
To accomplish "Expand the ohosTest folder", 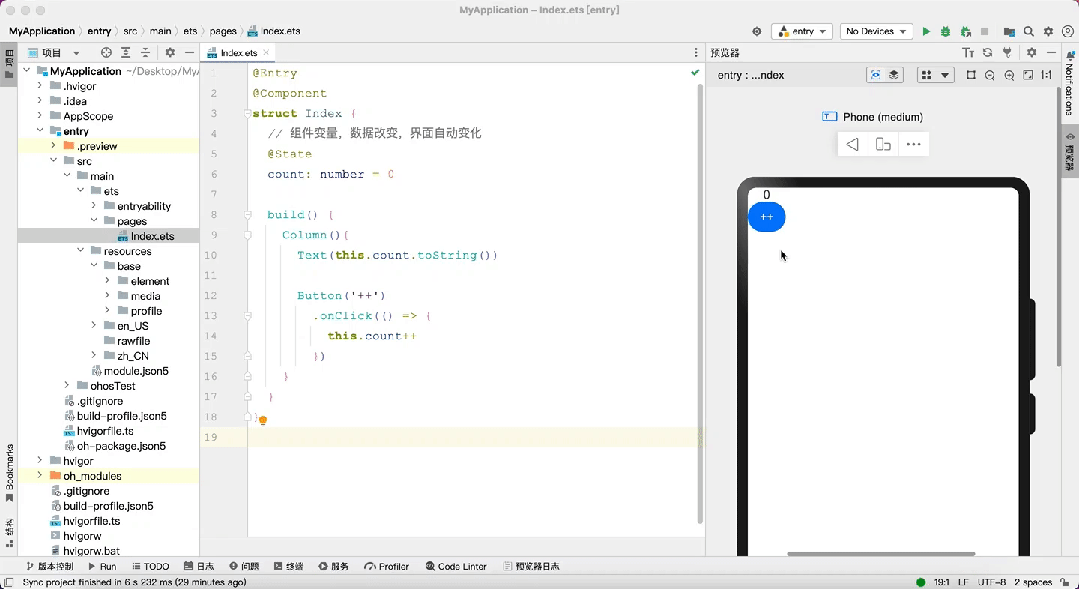I will (x=66, y=385).
